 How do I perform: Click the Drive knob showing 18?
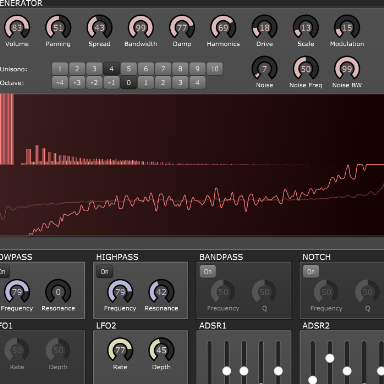point(264,27)
